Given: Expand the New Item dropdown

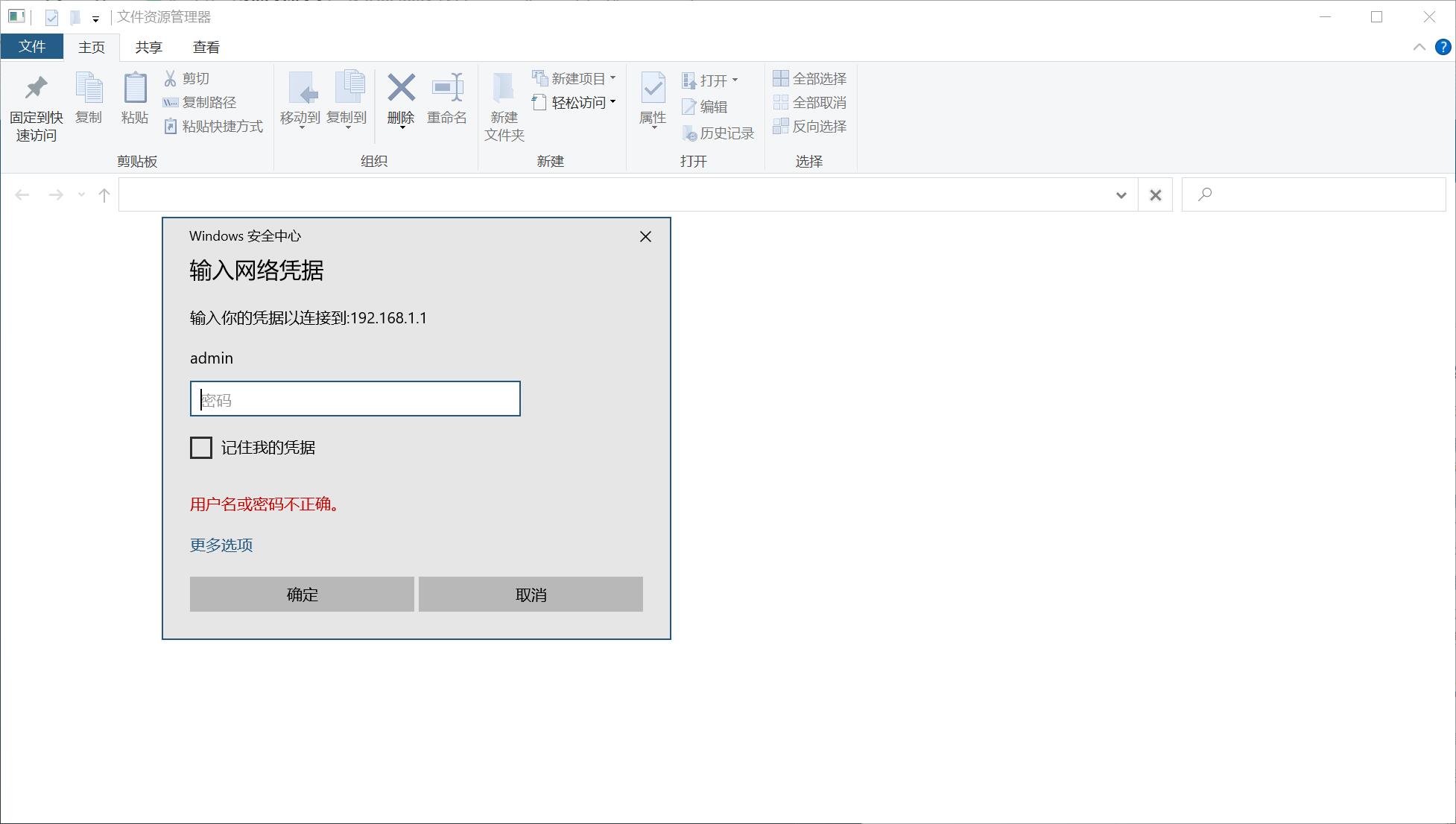Looking at the screenshot, I should [613, 78].
